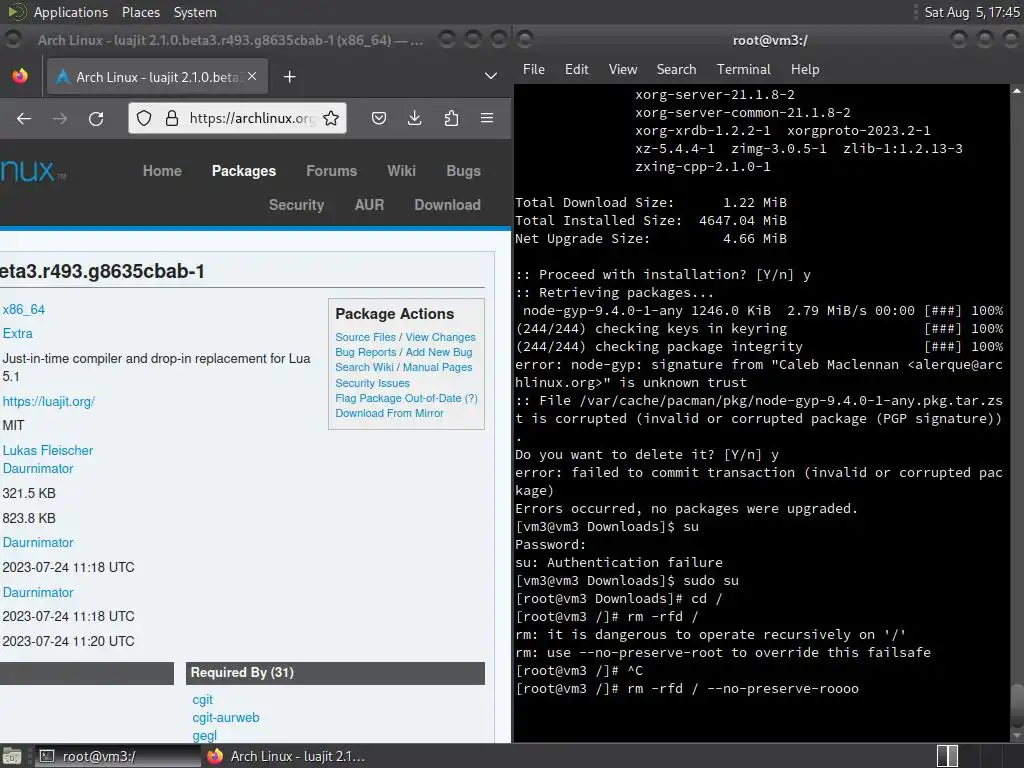Open cgit-aurweb in Required By list
The width and height of the screenshot is (1024, 768).
(226, 718)
